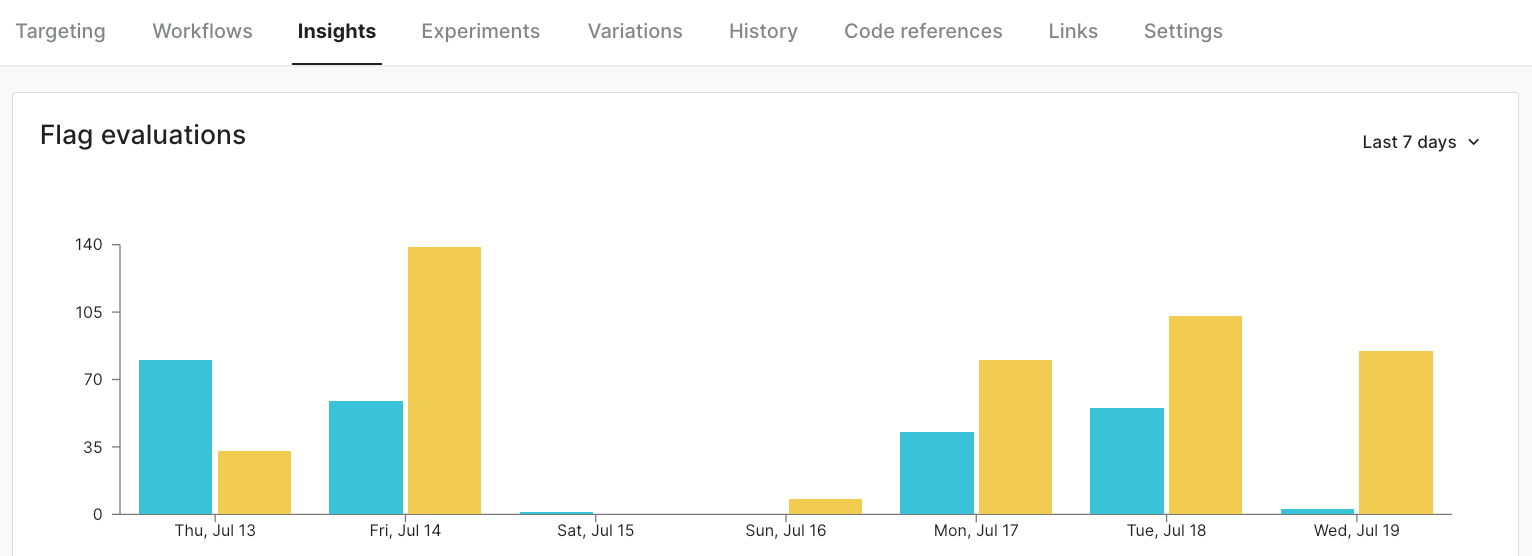
Task: Click the blue bar for Mon, Jul 17
Action: coord(937,473)
